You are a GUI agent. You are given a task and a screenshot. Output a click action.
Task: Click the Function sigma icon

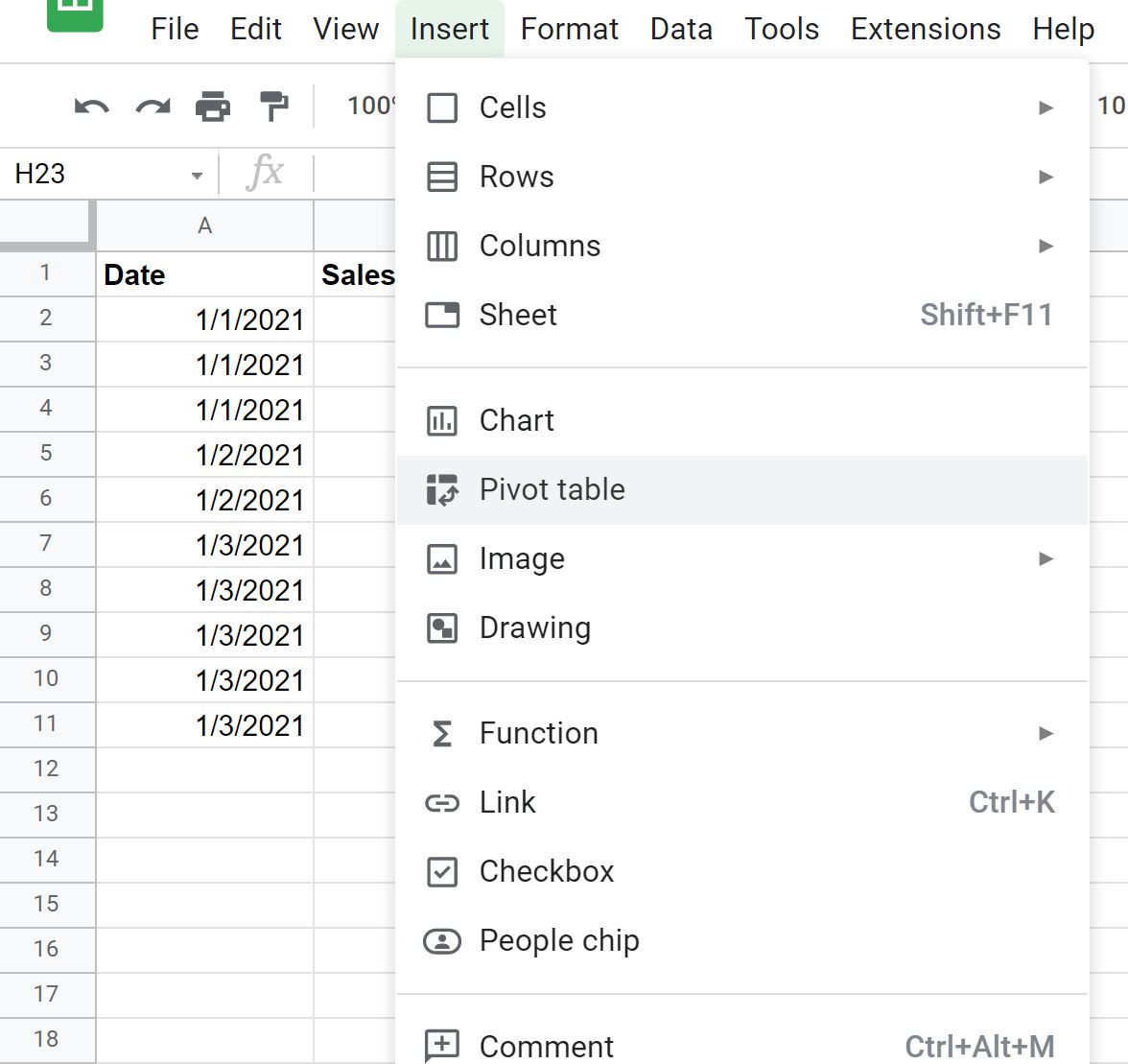[x=441, y=734]
